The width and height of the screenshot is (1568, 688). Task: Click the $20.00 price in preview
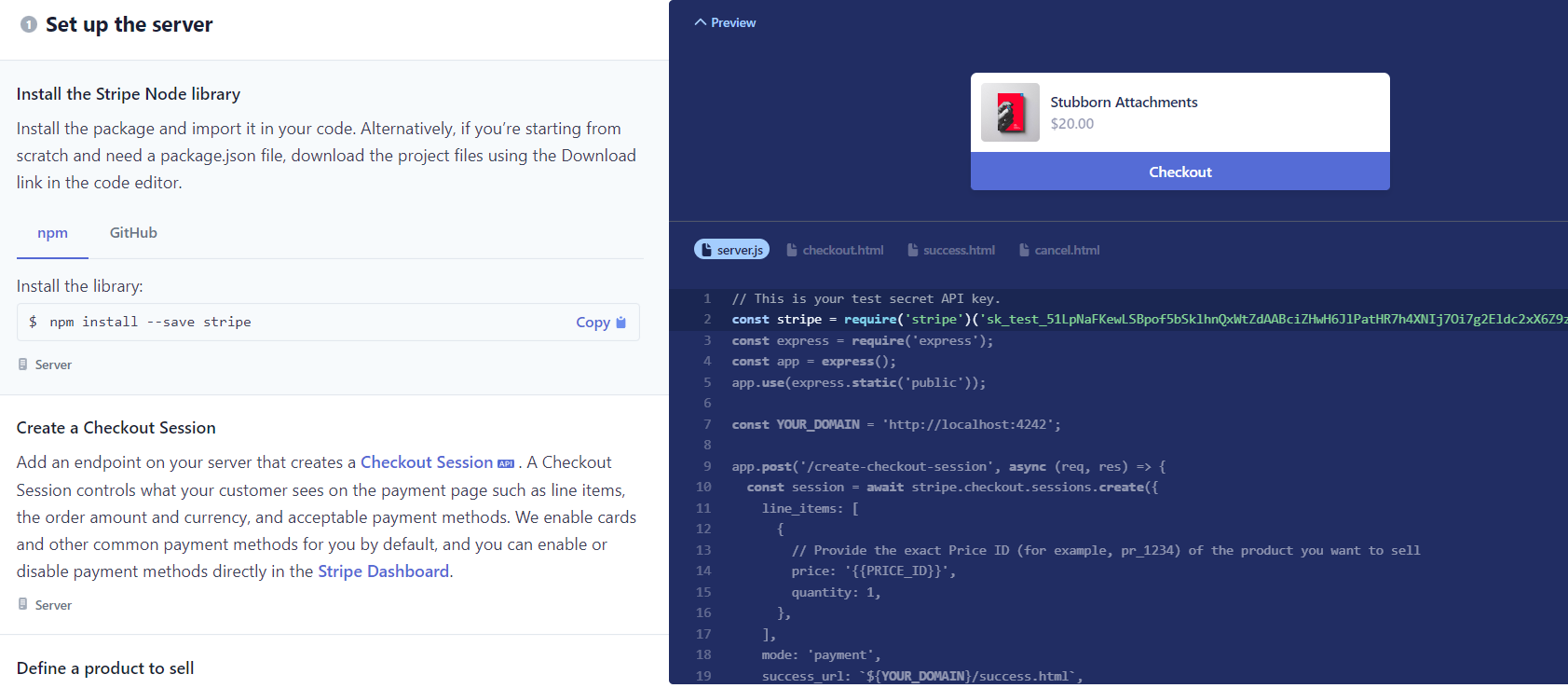1072,124
